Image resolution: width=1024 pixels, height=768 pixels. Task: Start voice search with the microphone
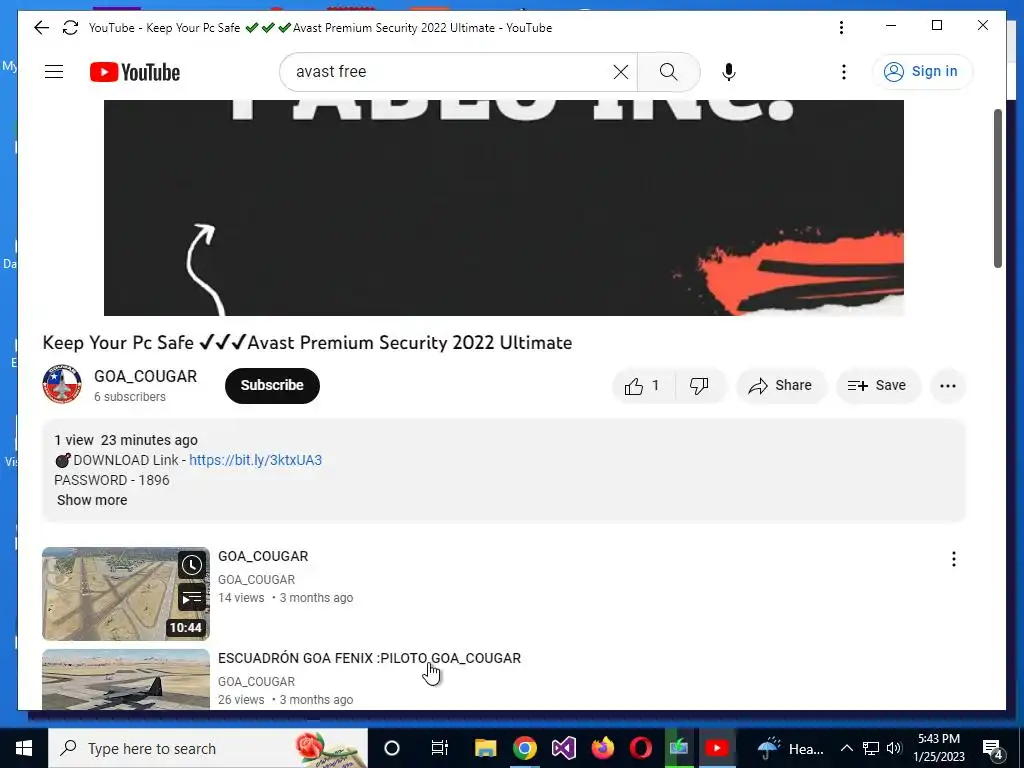click(729, 72)
